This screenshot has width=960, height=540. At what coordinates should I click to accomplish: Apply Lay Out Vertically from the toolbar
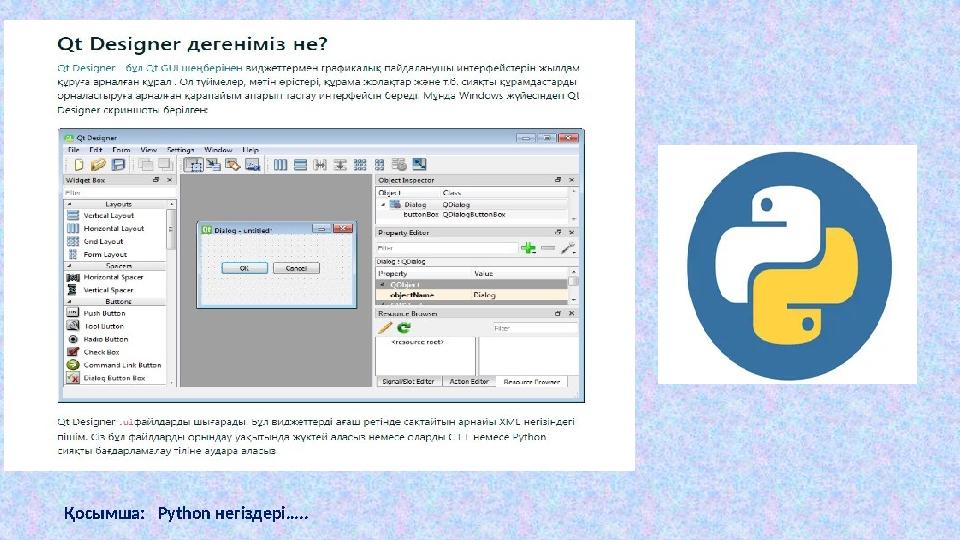point(300,165)
